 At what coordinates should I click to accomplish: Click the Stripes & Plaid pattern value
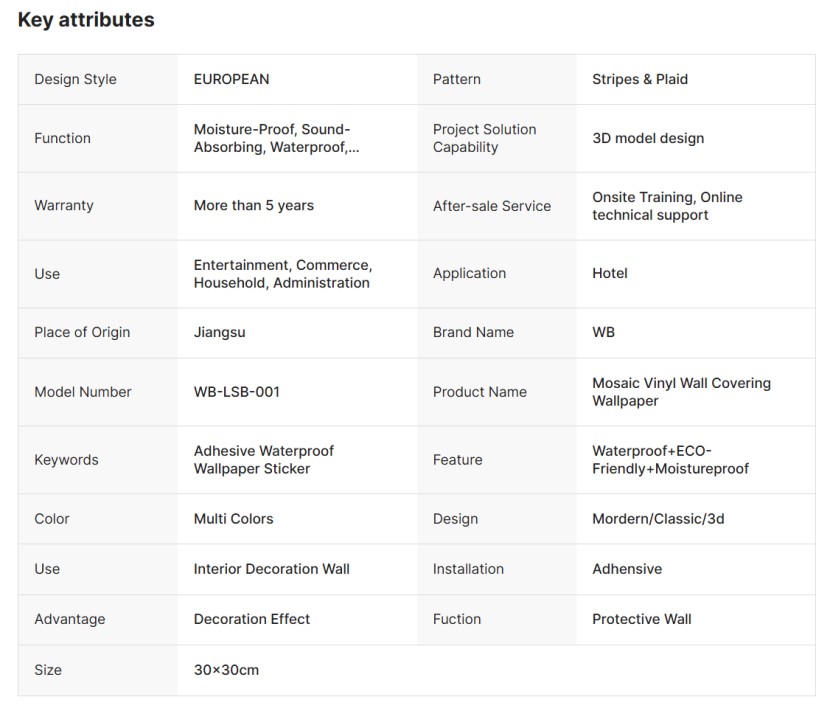[640, 79]
